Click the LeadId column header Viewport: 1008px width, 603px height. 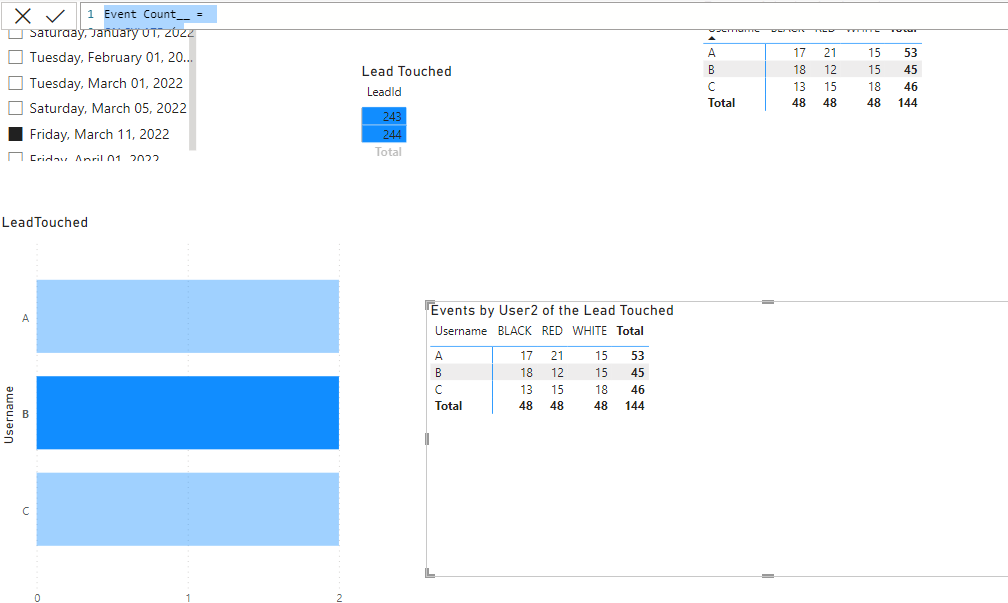point(384,92)
